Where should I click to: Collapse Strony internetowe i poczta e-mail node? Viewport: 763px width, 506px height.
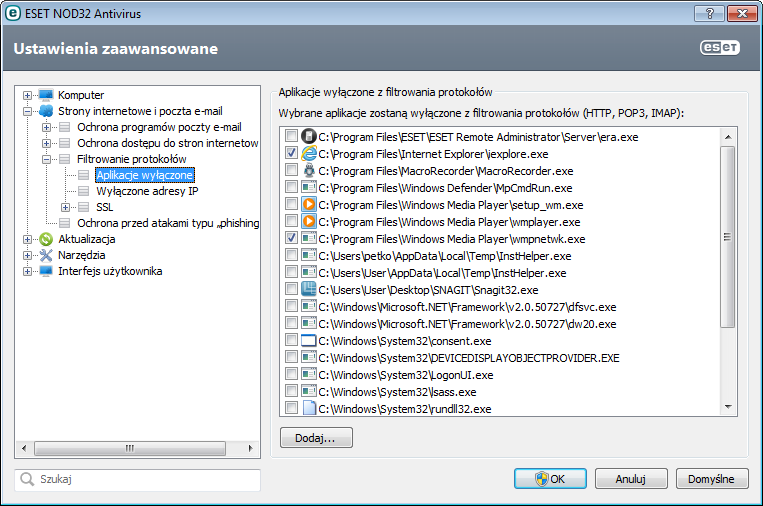27,111
